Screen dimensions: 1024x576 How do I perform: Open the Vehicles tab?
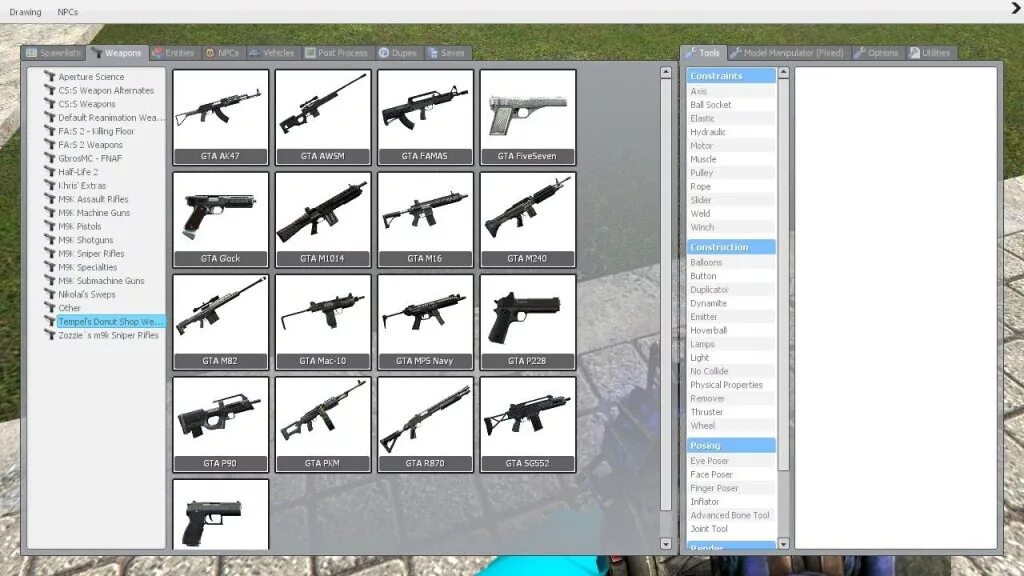click(x=272, y=53)
